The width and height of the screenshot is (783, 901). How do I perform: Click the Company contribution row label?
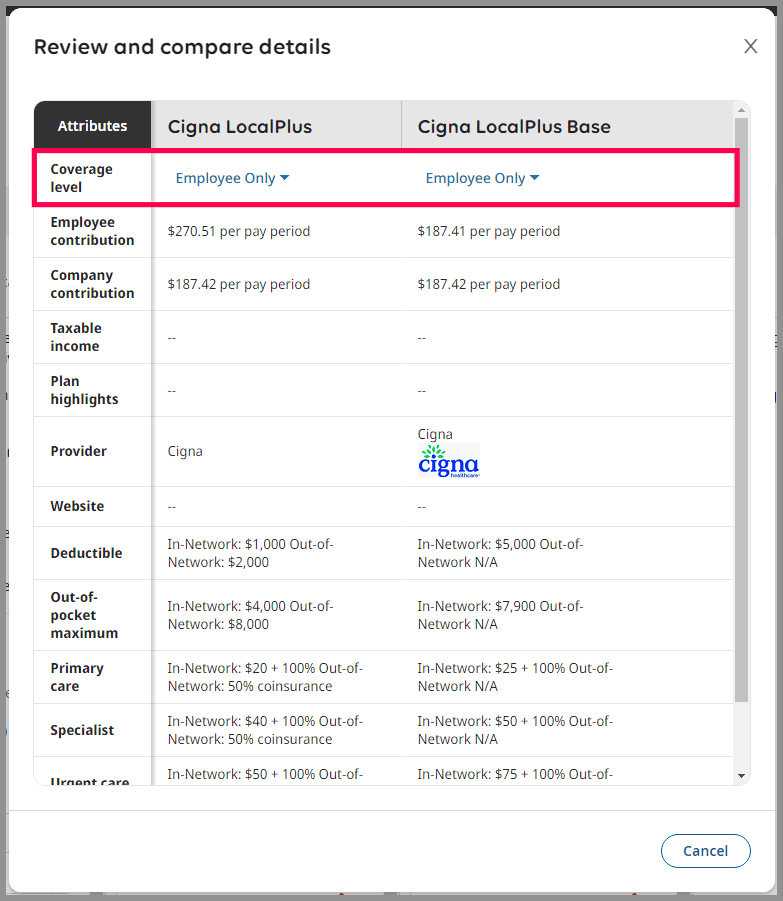point(92,284)
